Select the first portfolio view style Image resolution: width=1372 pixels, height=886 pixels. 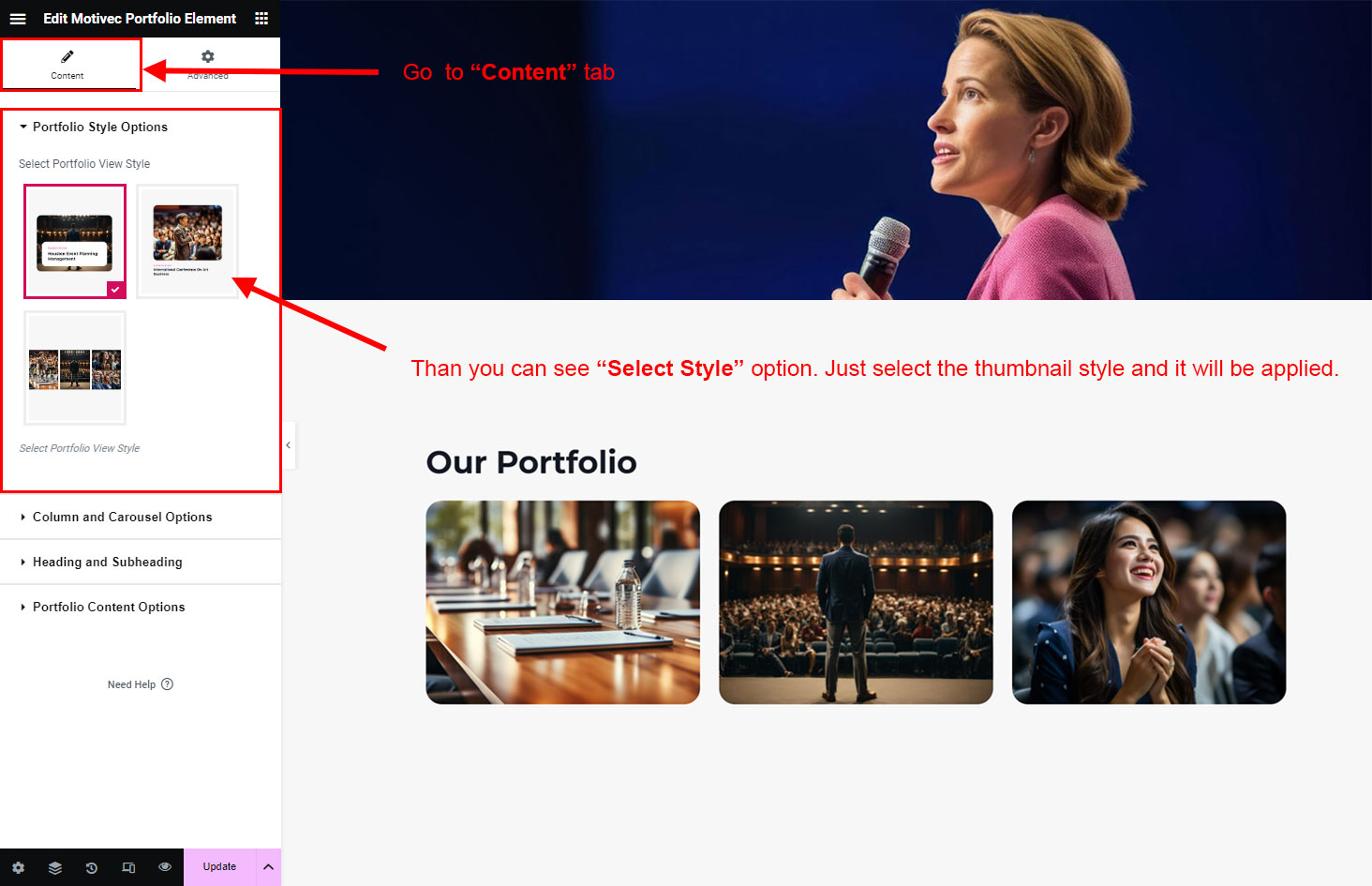(x=75, y=242)
